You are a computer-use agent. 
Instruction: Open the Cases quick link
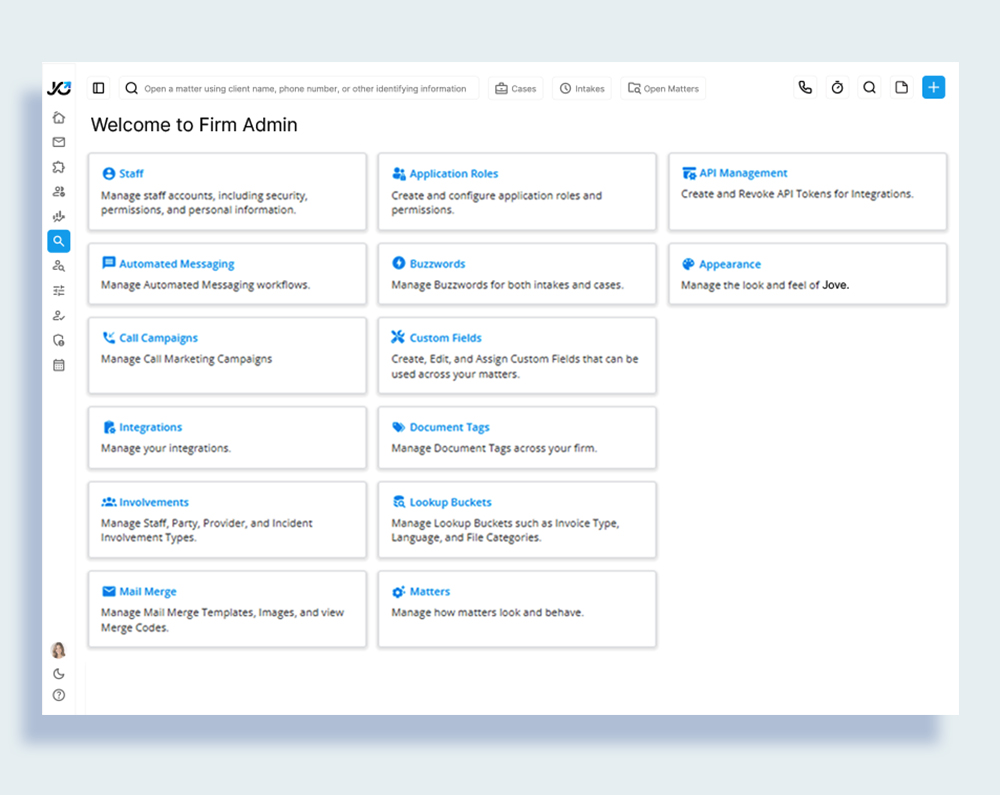point(516,89)
